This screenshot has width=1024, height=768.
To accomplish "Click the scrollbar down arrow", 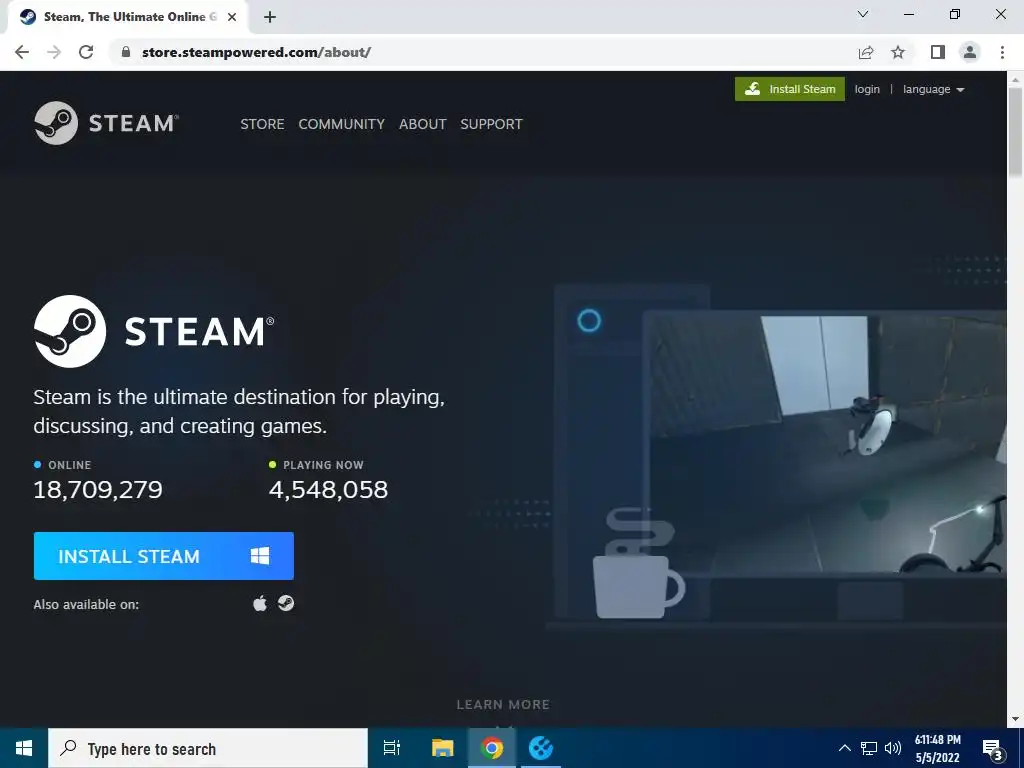I will [1015, 719].
